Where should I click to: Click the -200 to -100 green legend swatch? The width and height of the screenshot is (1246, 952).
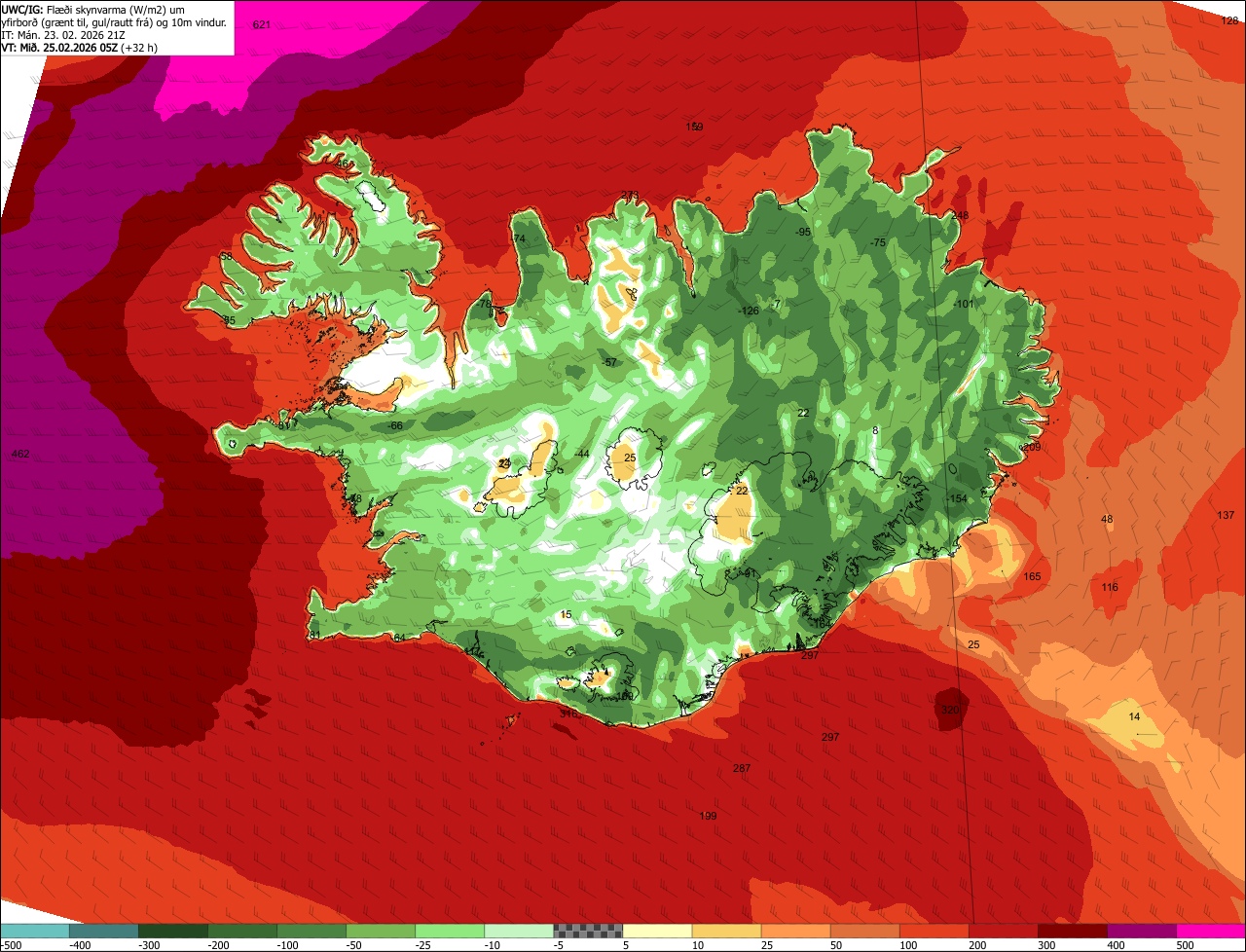pyautogui.click(x=242, y=931)
